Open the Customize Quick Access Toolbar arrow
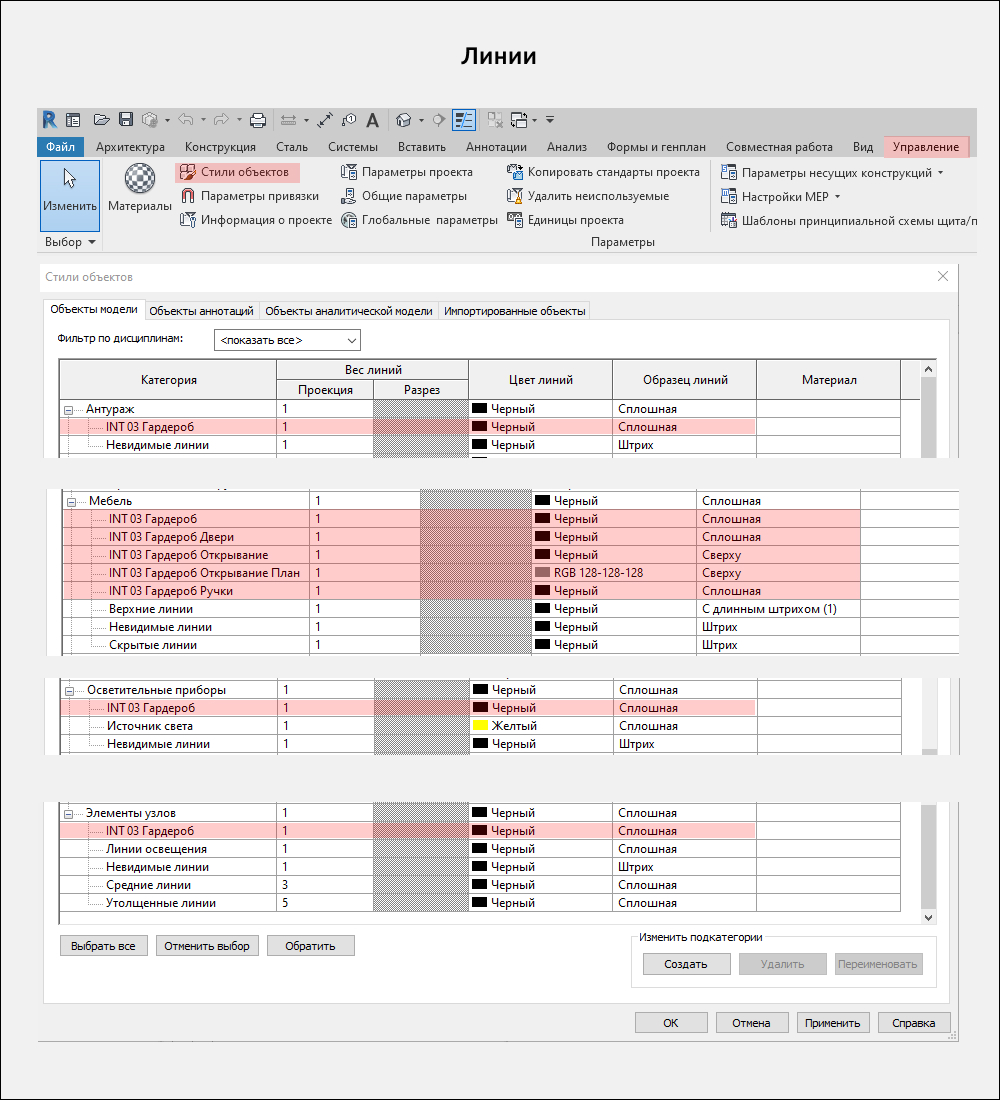The image size is (1000, 1100). point(550,120)
